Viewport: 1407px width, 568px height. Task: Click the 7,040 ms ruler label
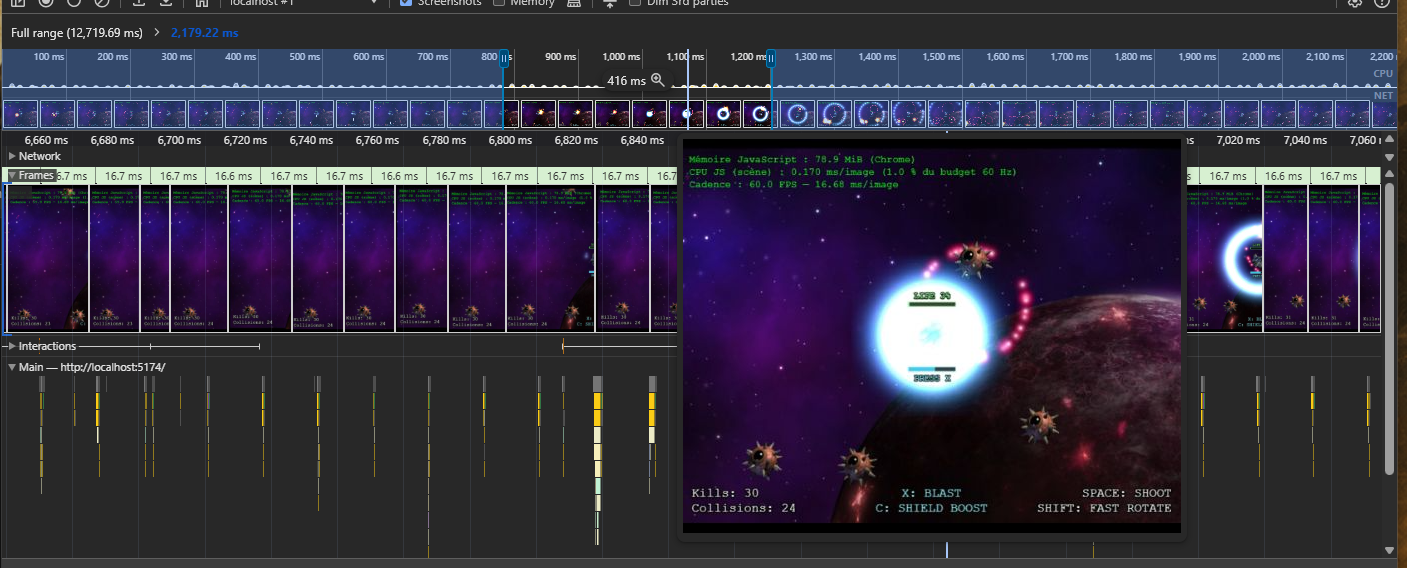pyautogui.click(x=1305, y=141)
